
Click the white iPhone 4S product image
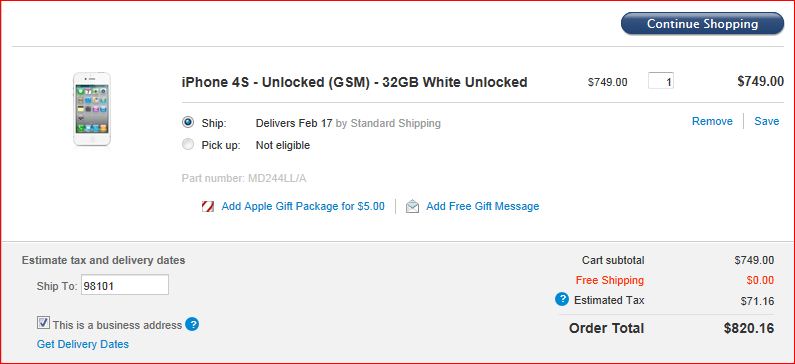(92, 109)
